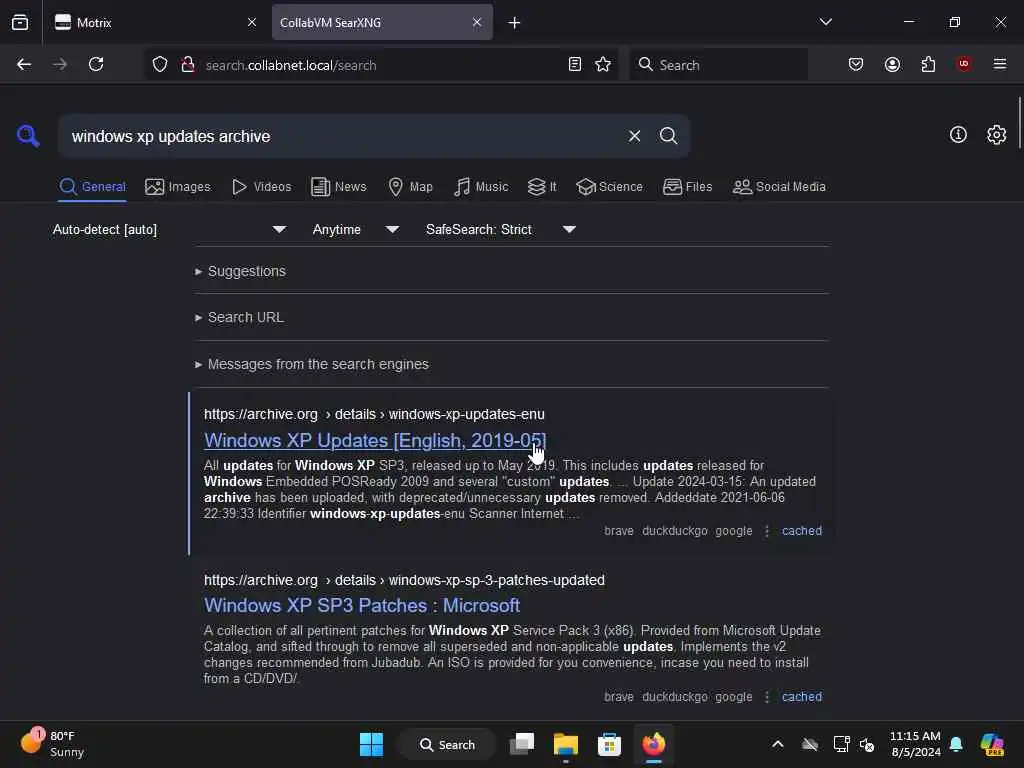Viewport: 1024px width, 768px height.
Task: Click the page vertical scrollbar
Action: [1019, 123]
